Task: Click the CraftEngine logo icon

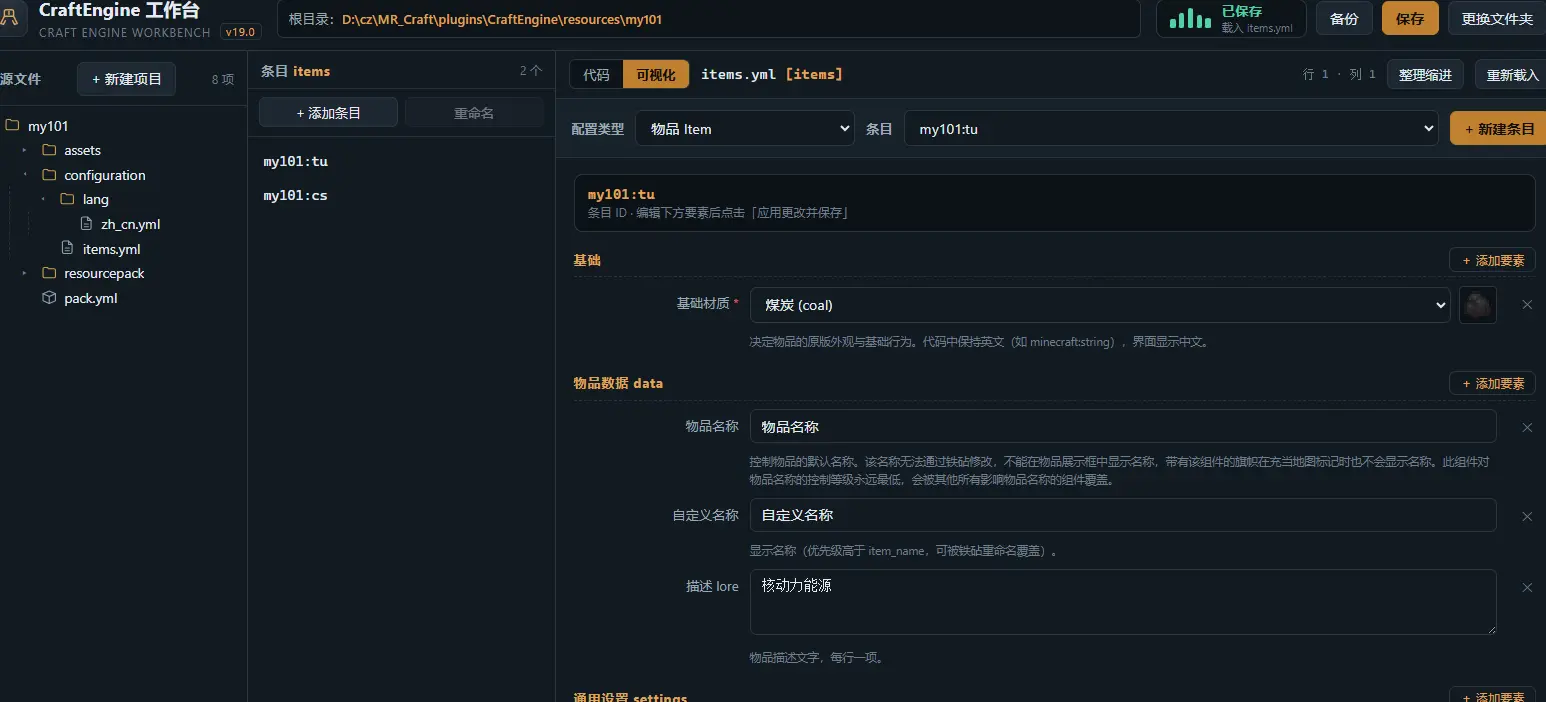Action: (x=10, y=18)
